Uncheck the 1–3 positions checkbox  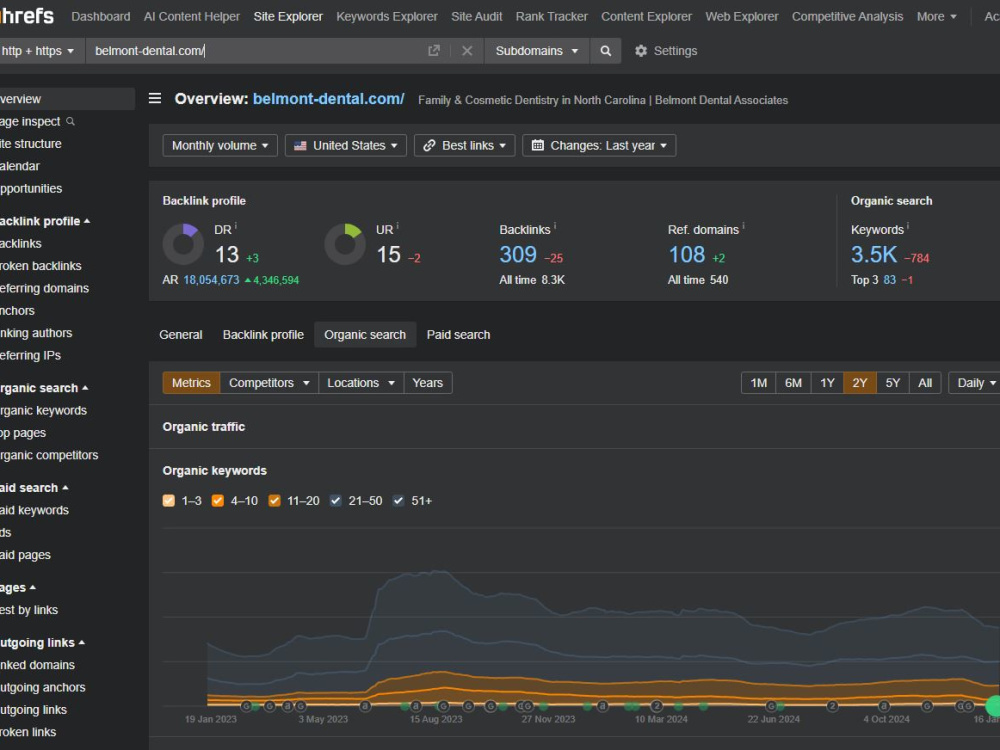[x=168, y=501]
